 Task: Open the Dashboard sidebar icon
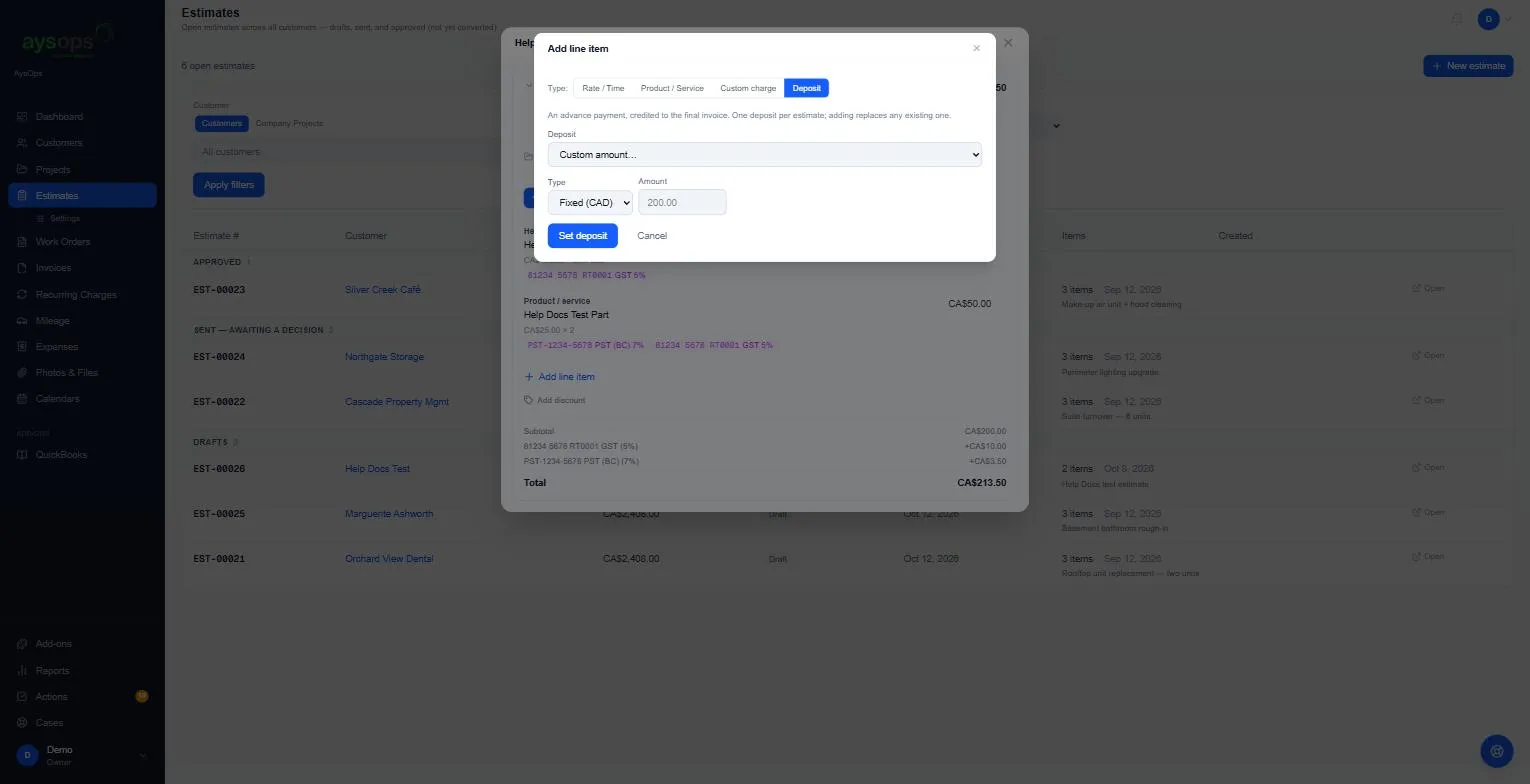[22, 117]
